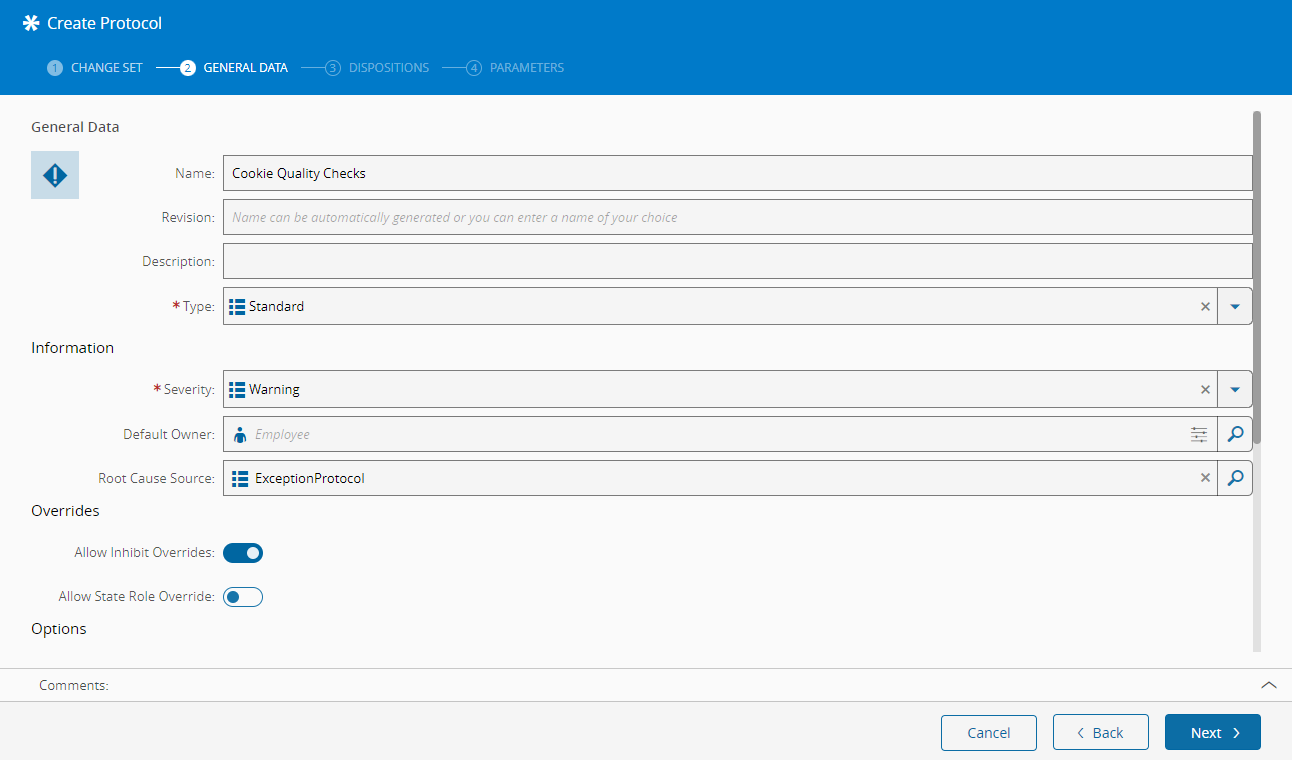Search Root Cause Source lookup

click(1235, 478)
